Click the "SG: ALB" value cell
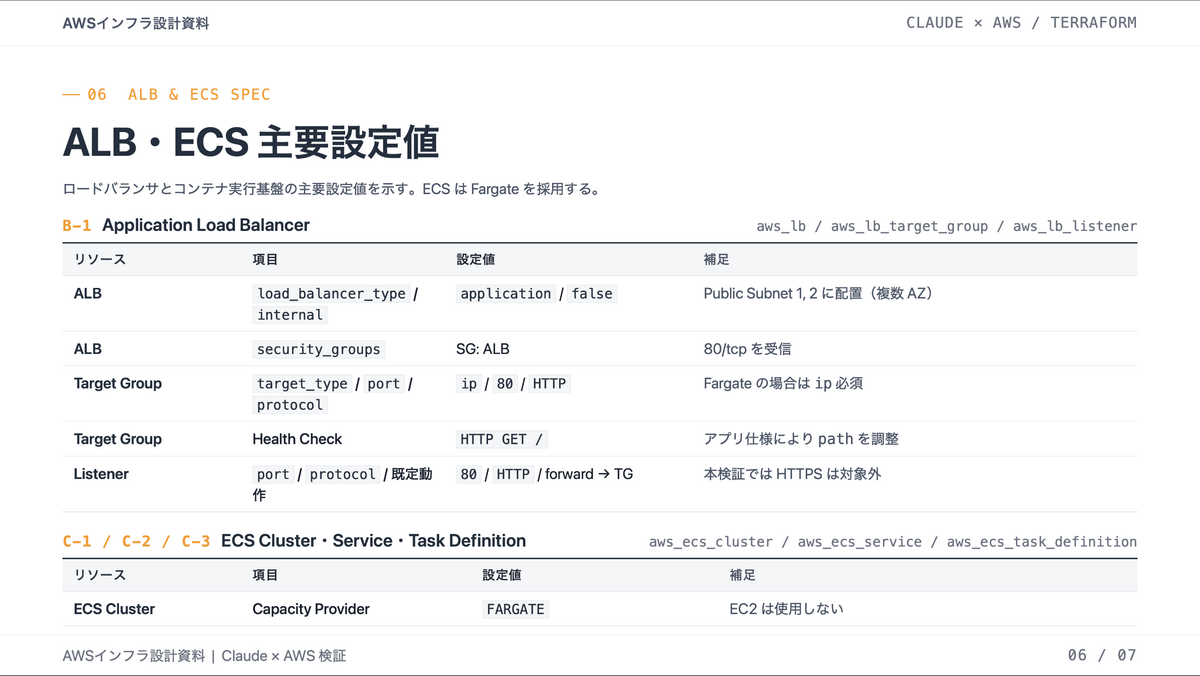The image size is (1200, 676). pos(483,349)
